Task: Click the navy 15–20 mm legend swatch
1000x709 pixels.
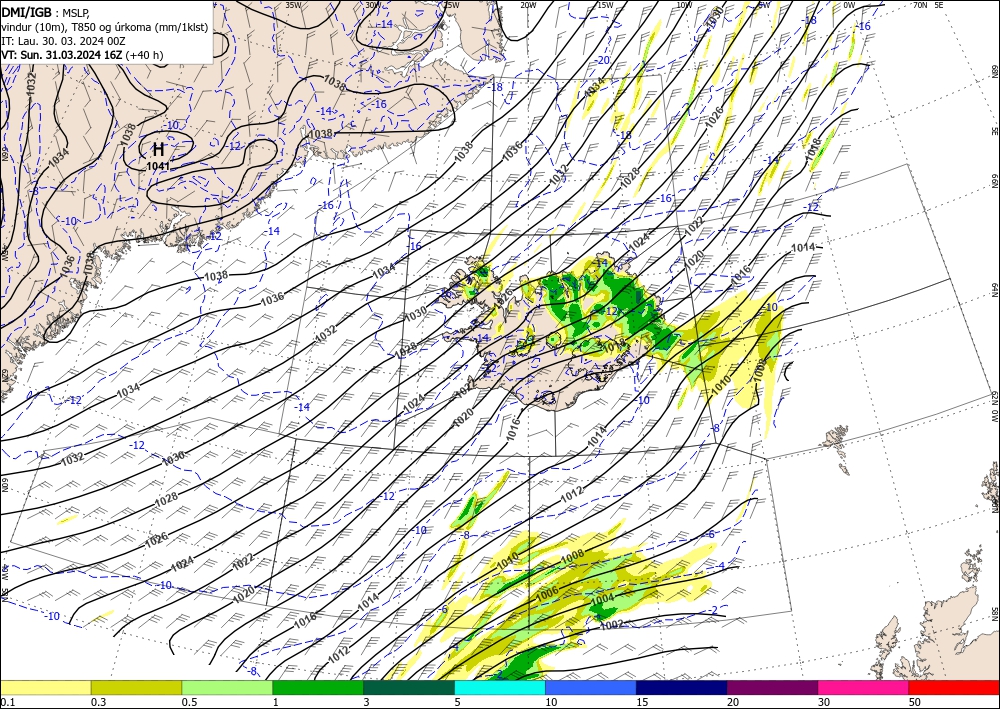Action: pos(682,687)
